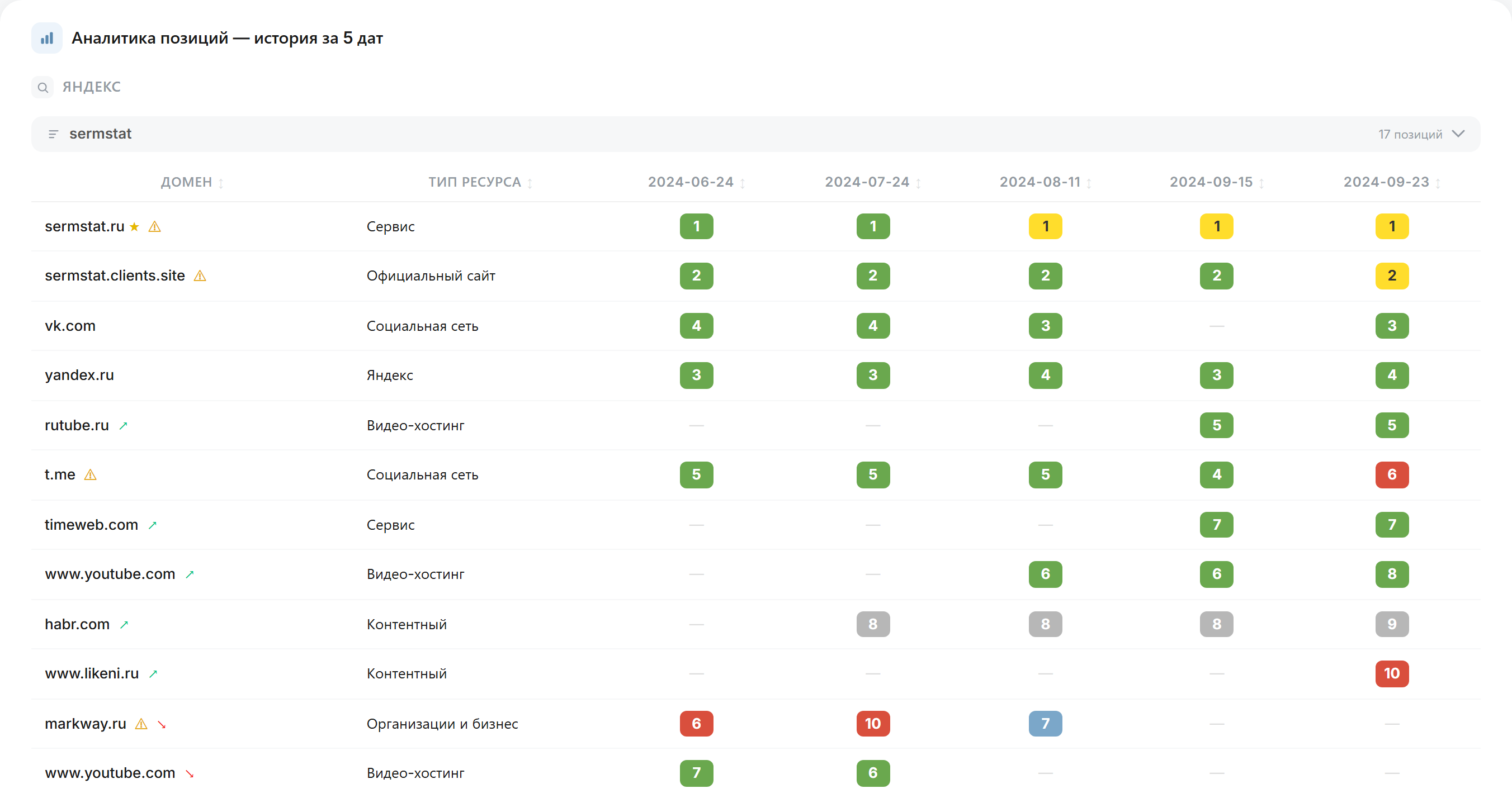1512x798 pixels.
Task: Open the www.likeni.ru domain
Action: pyautogui.click(x=92, y=673)
